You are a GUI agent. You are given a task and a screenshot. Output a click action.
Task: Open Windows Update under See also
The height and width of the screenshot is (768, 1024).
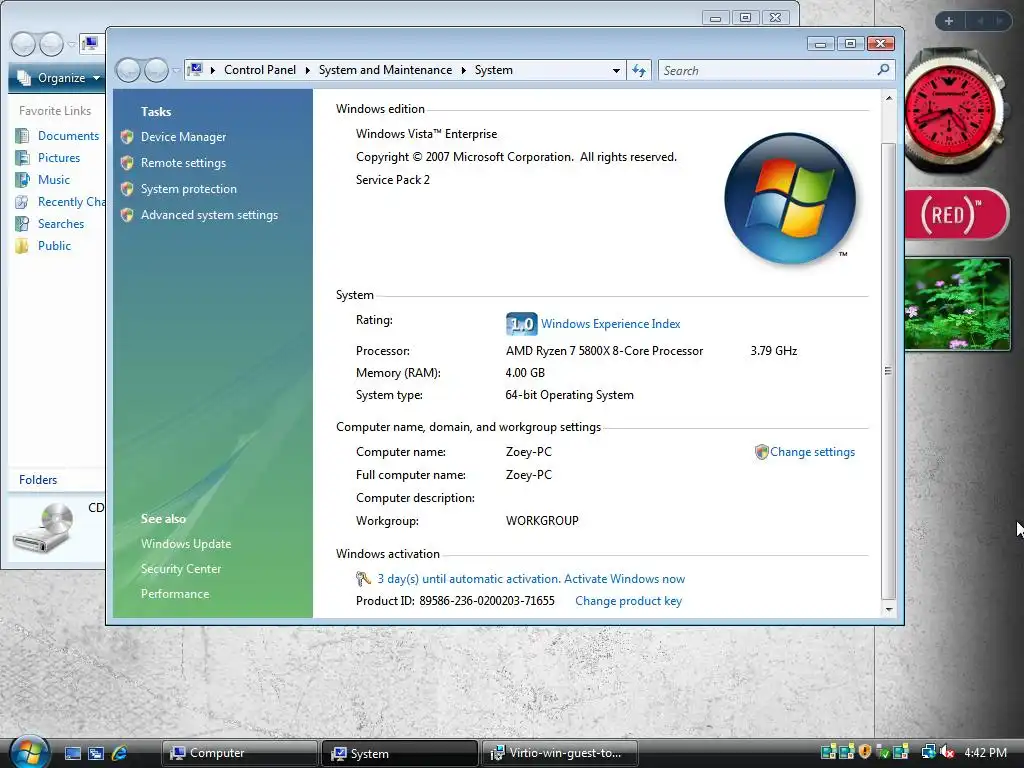[186, 543]
